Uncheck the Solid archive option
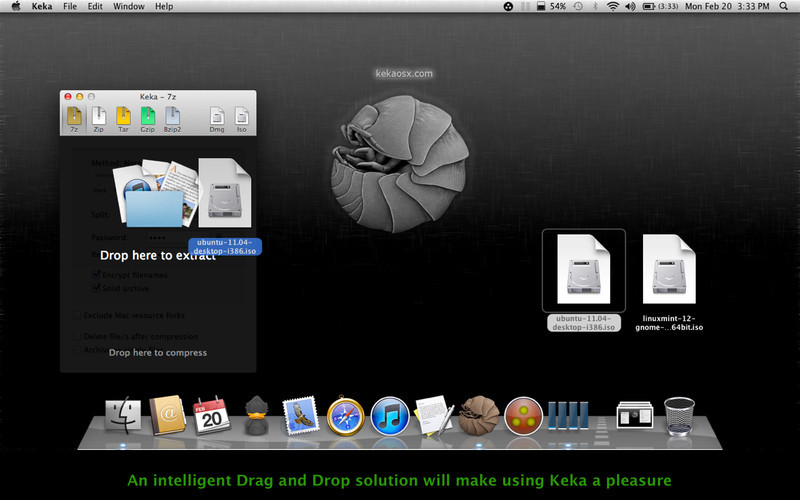The height and width of the screenshot is (500, 800). pos(97,288)
